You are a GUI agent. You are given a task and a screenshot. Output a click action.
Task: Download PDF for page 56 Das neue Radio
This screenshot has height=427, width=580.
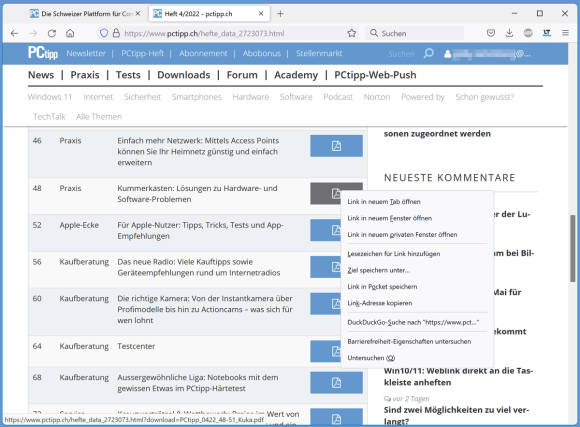(x=326, y=267)
